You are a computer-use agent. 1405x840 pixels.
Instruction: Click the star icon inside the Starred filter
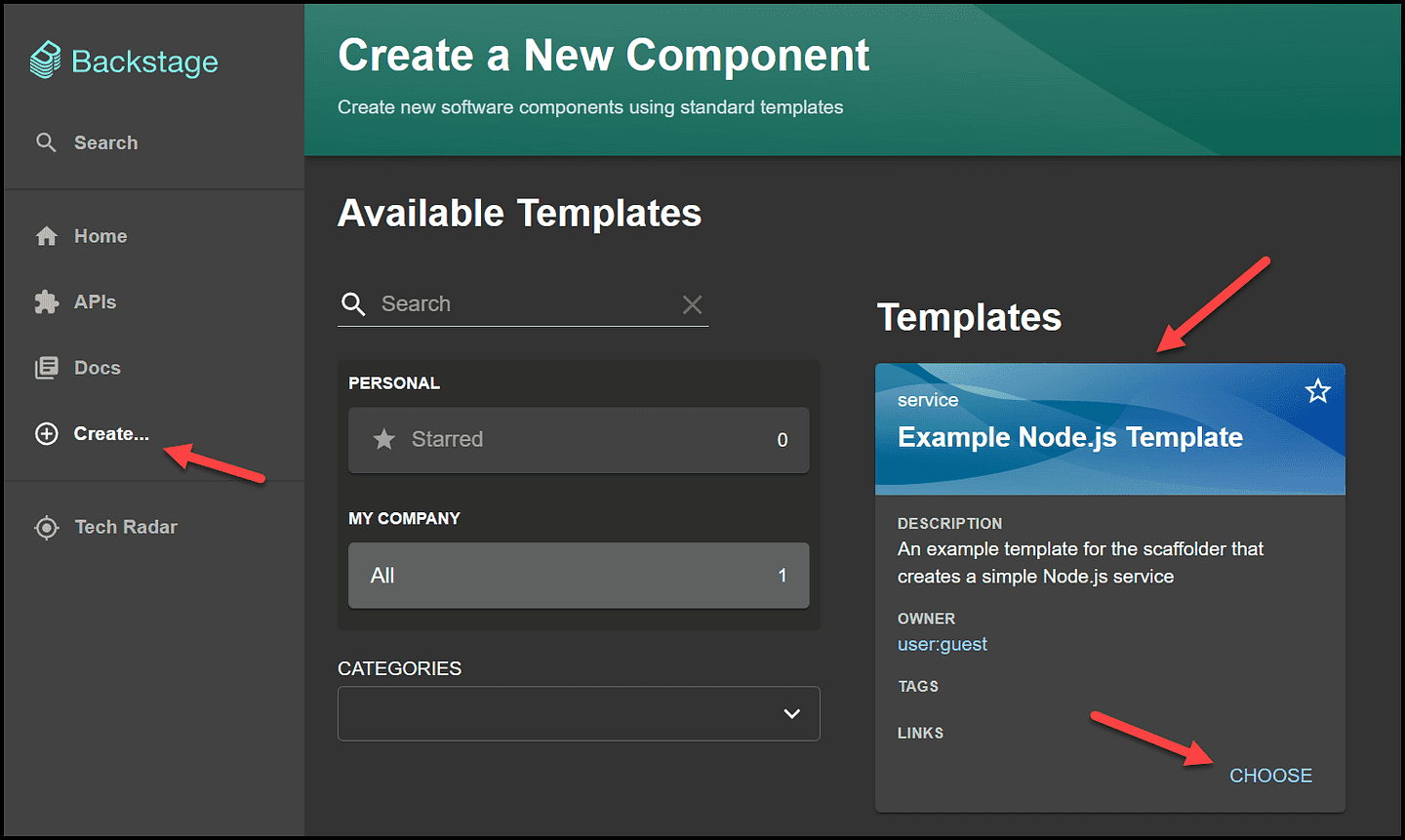(383, 439)
